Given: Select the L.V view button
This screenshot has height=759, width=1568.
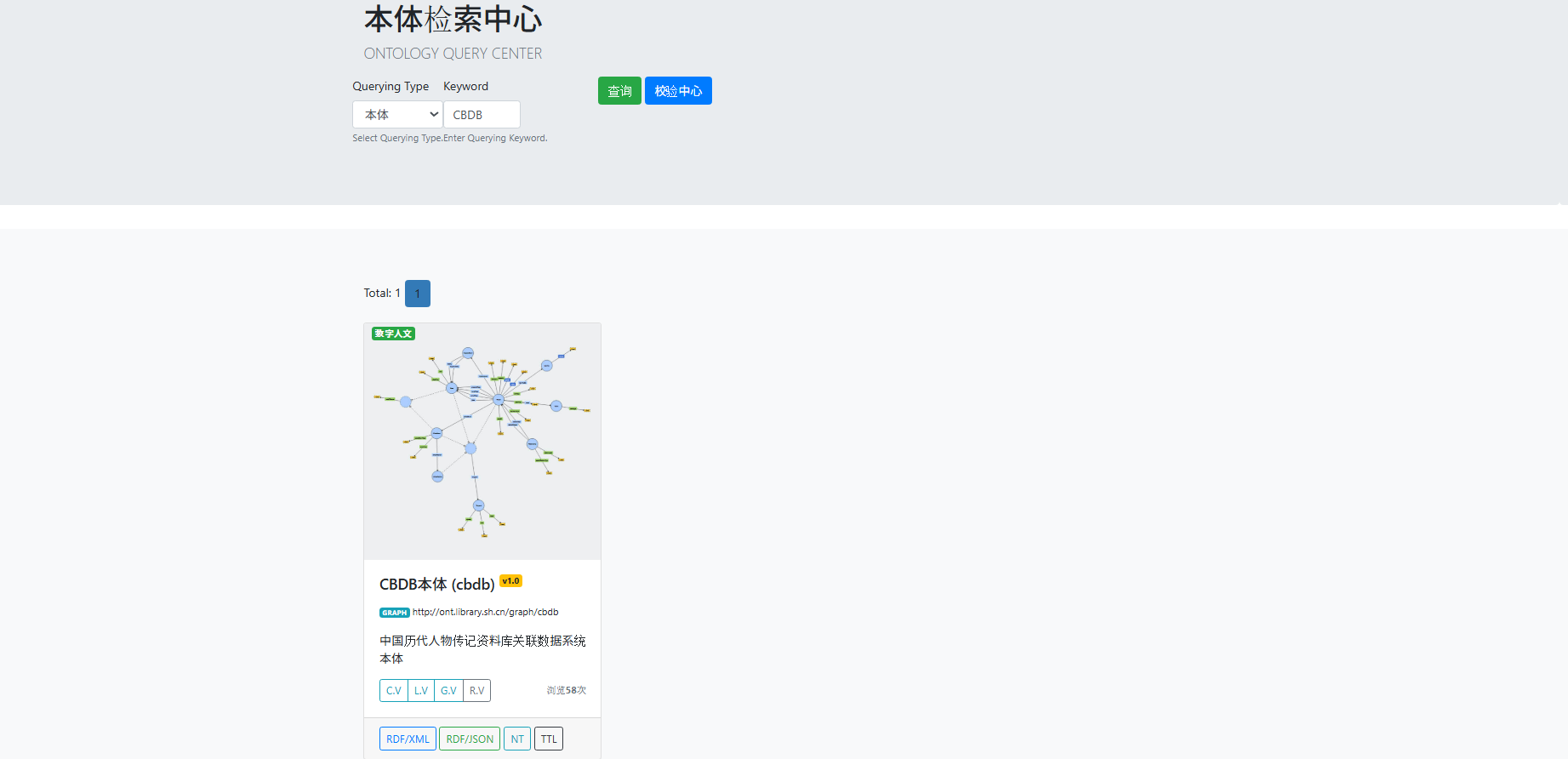Looking at the screenshot, I should click(x=421, y=691).
